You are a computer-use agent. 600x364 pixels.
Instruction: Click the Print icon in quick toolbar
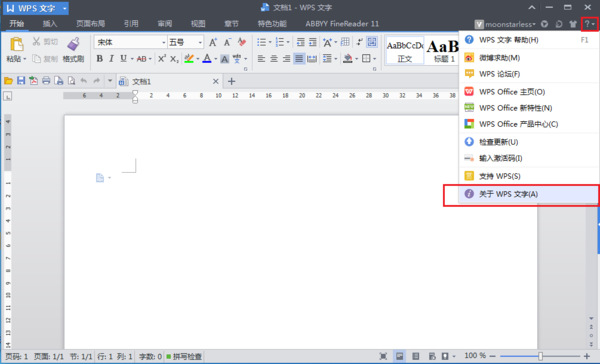[46, 81]
